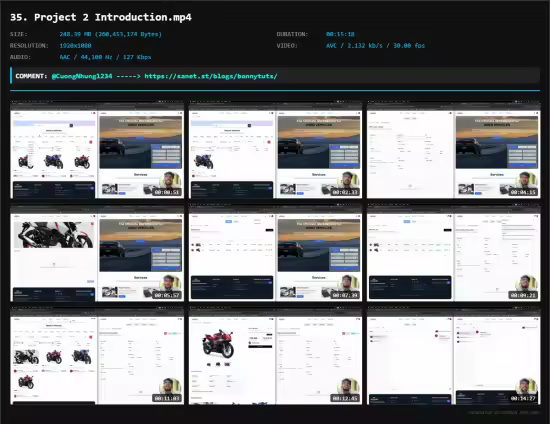Open thumbnail frame at 00:09:21
This screenshot has height=424, width=550.
[454, 253]
